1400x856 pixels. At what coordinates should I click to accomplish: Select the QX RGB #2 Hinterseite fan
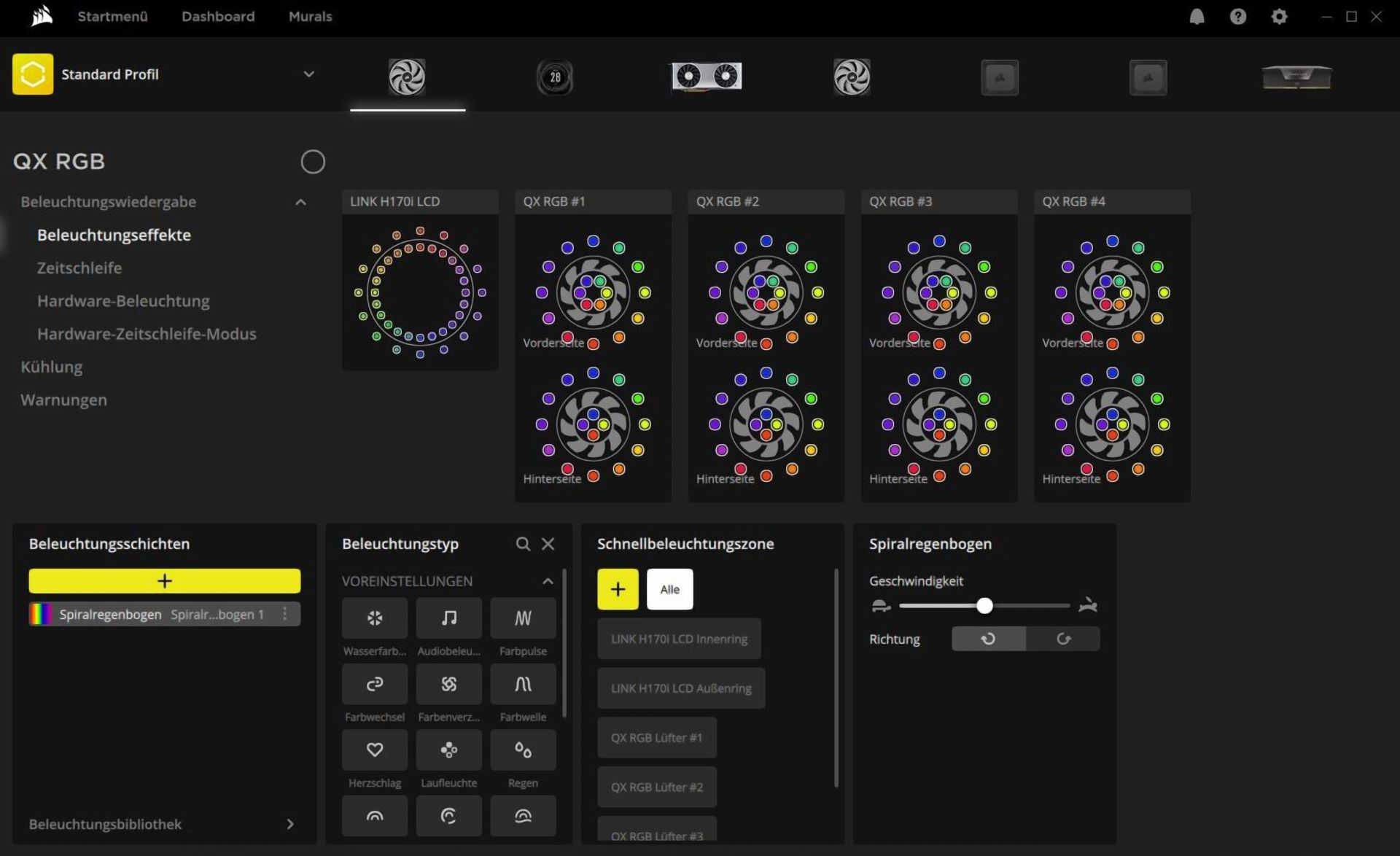[766, 424]
